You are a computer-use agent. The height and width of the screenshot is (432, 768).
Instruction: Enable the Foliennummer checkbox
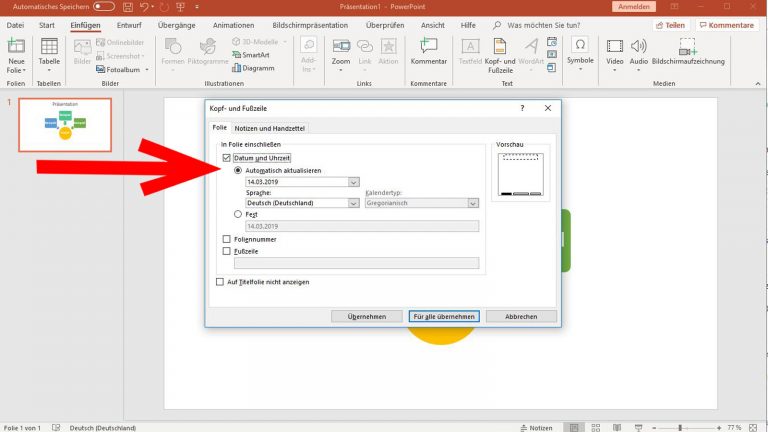click(x=226, y=240)
